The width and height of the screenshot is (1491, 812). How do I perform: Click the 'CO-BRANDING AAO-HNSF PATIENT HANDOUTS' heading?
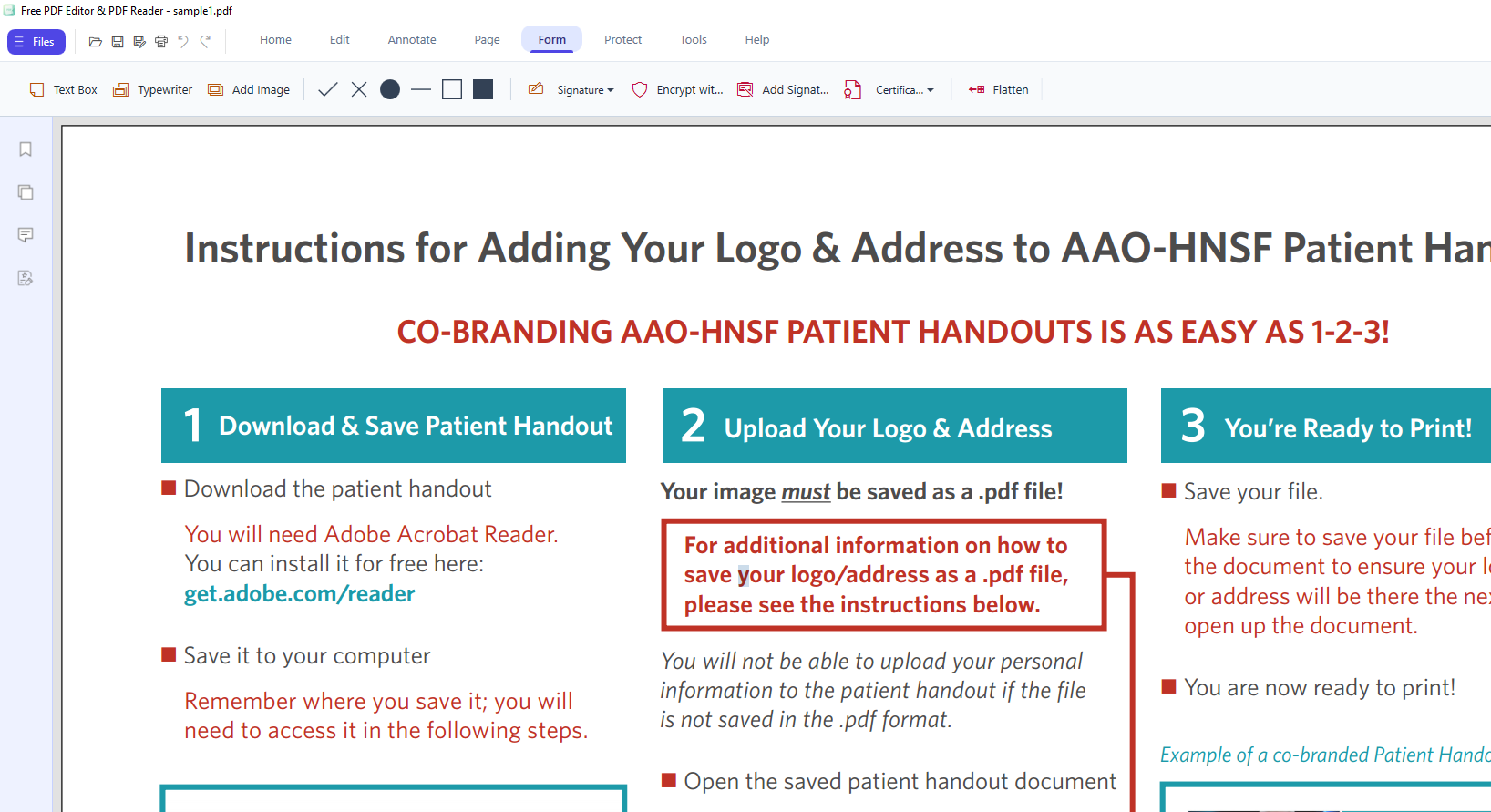[893, 332]
